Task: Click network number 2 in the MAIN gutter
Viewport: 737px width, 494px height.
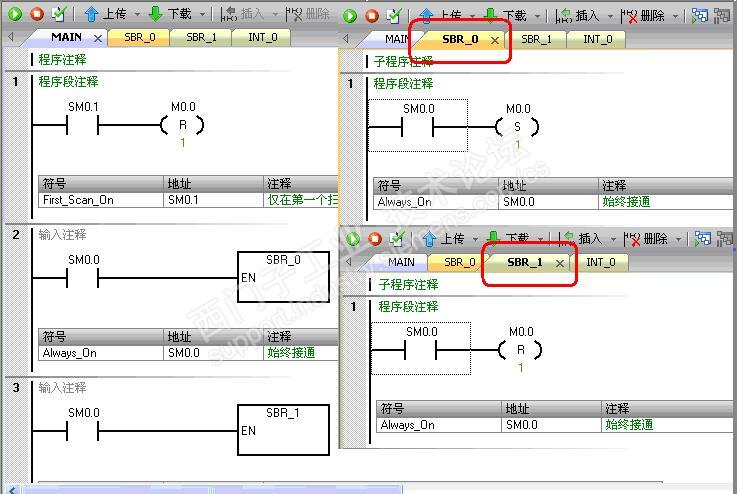Action: pos(16,235)
